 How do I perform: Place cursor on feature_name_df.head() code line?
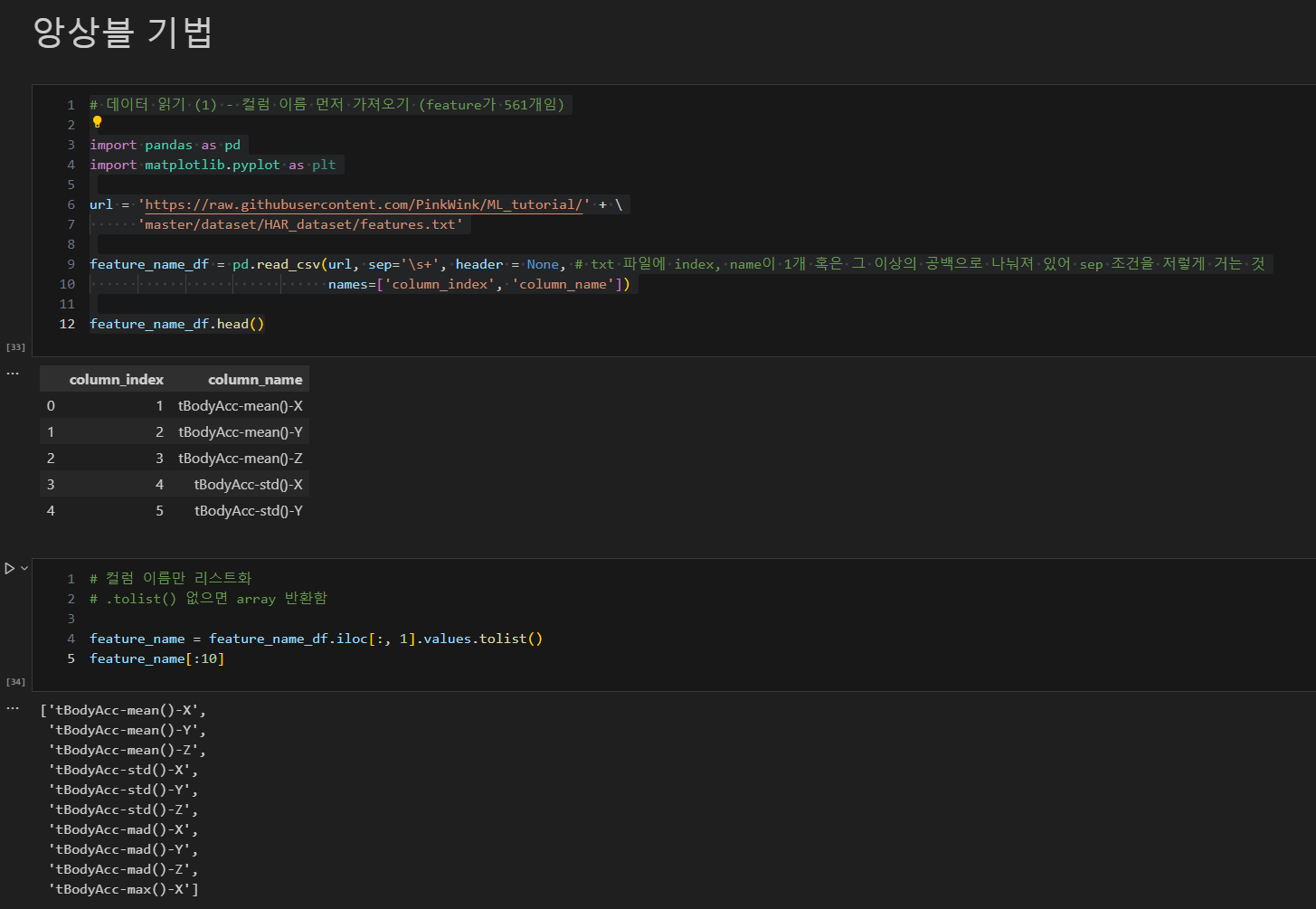pos(177,324)
